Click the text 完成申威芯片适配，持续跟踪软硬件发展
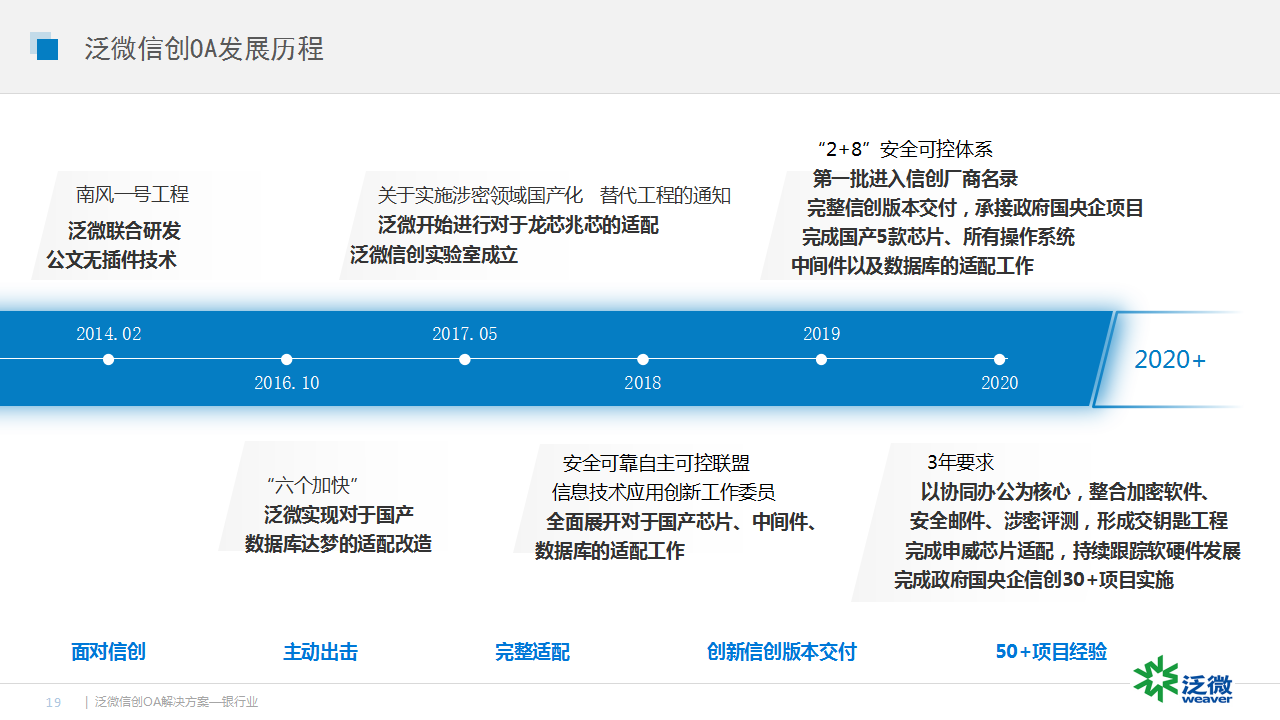The height and width of the screenshot is (720, 1280). coord(1073,551)
